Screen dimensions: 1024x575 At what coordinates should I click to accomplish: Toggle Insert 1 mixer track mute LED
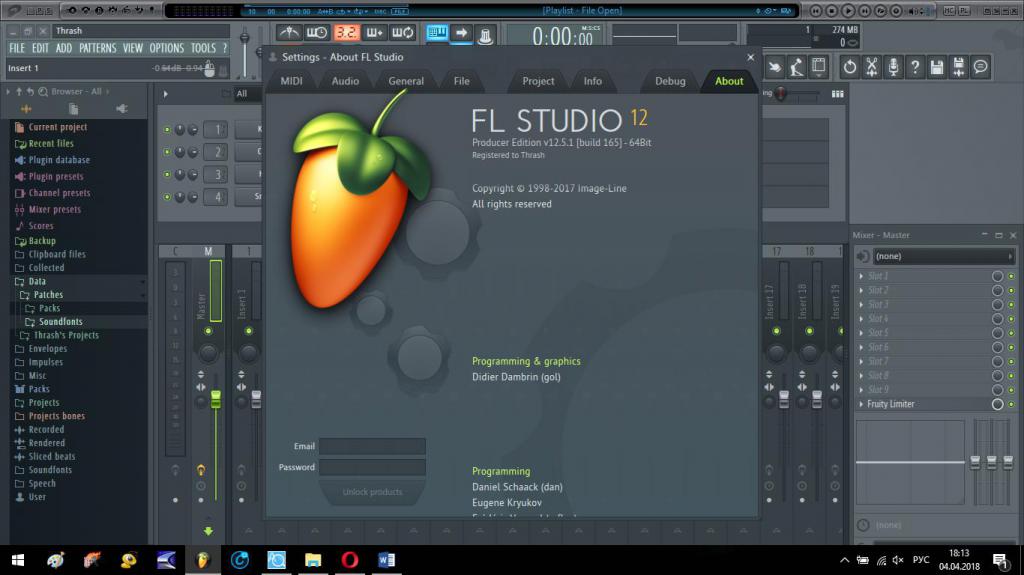tap(249, 331)
